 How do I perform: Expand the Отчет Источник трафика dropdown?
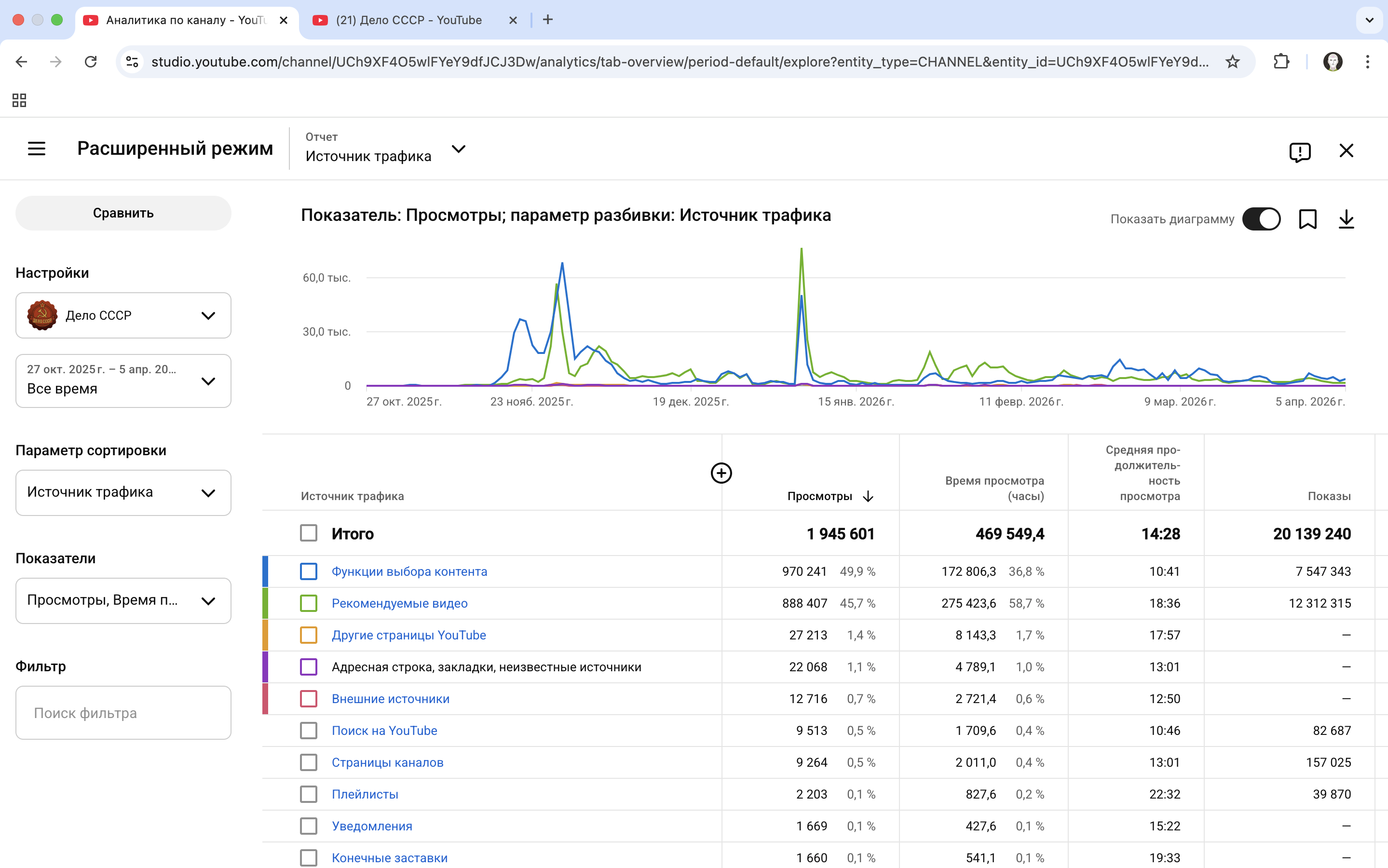pyautogui.click(x=458, y=149)
